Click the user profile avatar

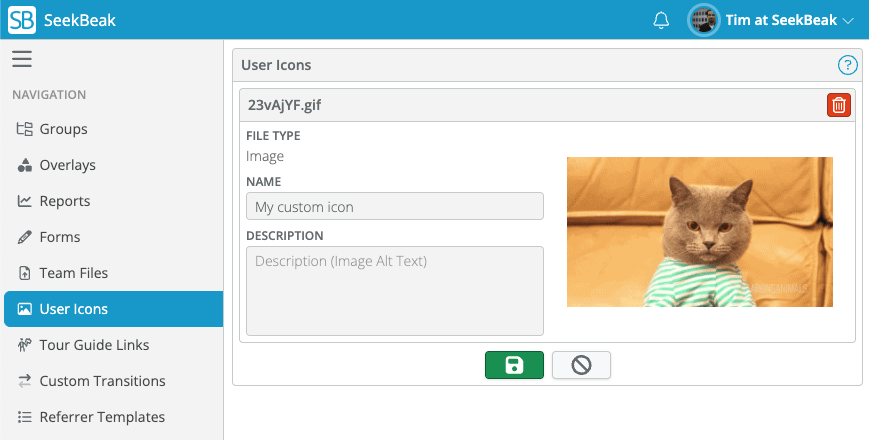tap(704, 20)
